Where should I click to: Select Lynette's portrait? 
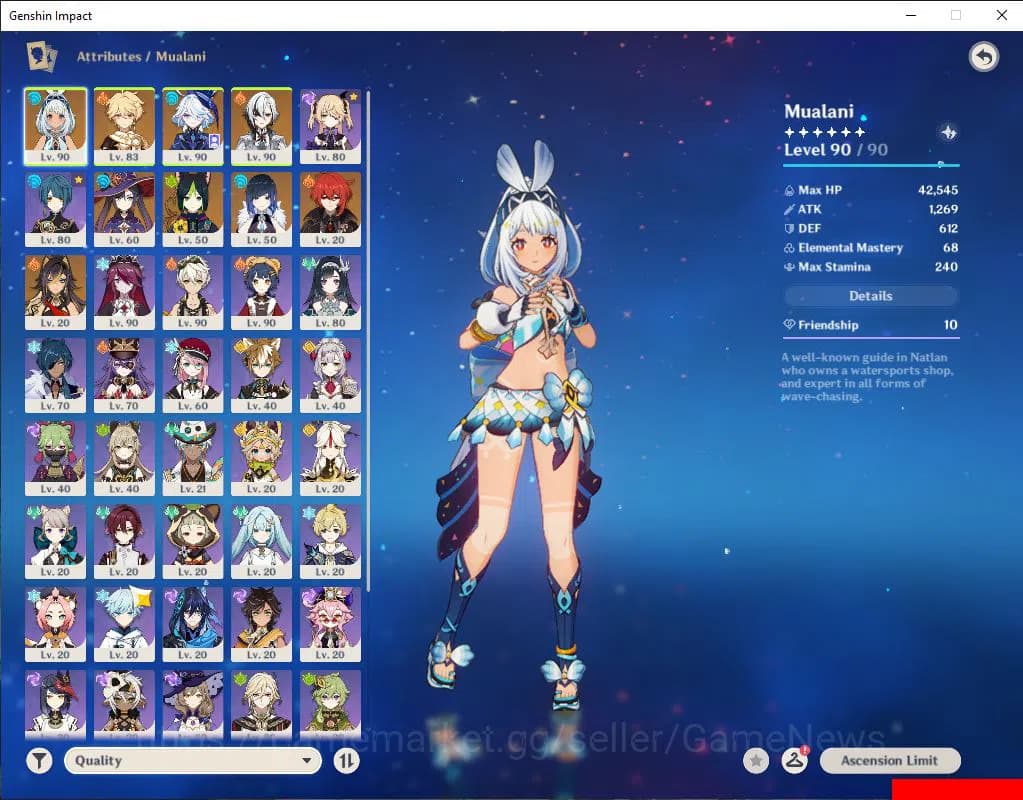[x=55, y=541]
